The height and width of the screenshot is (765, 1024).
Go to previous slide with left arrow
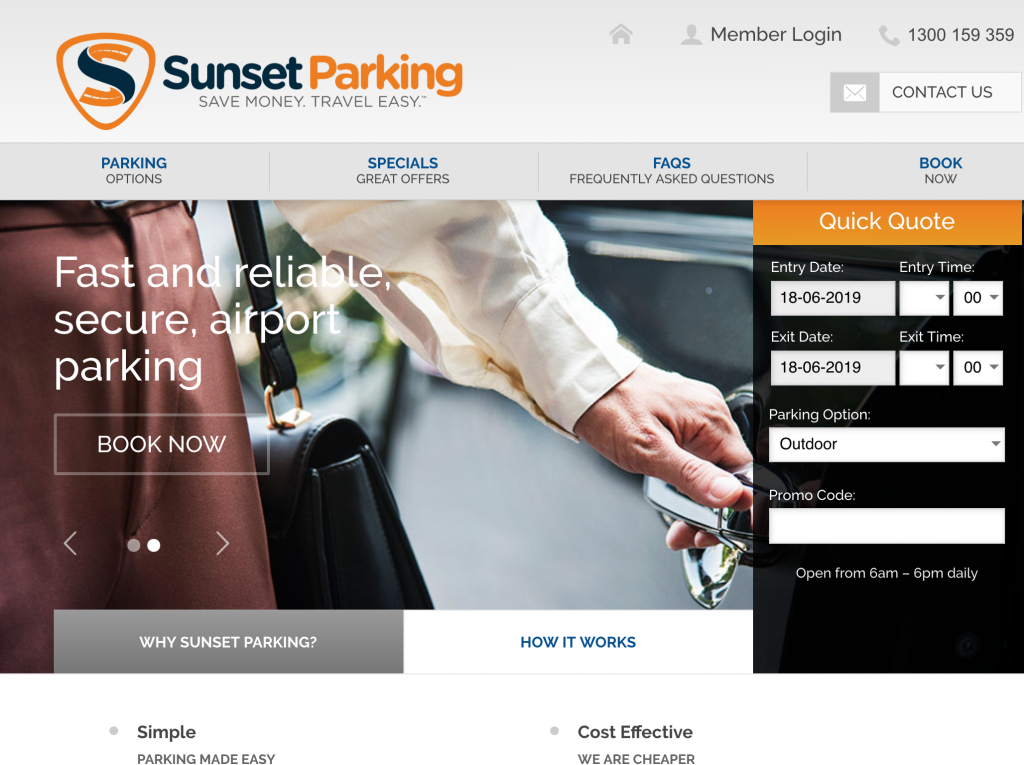(70, 544)
